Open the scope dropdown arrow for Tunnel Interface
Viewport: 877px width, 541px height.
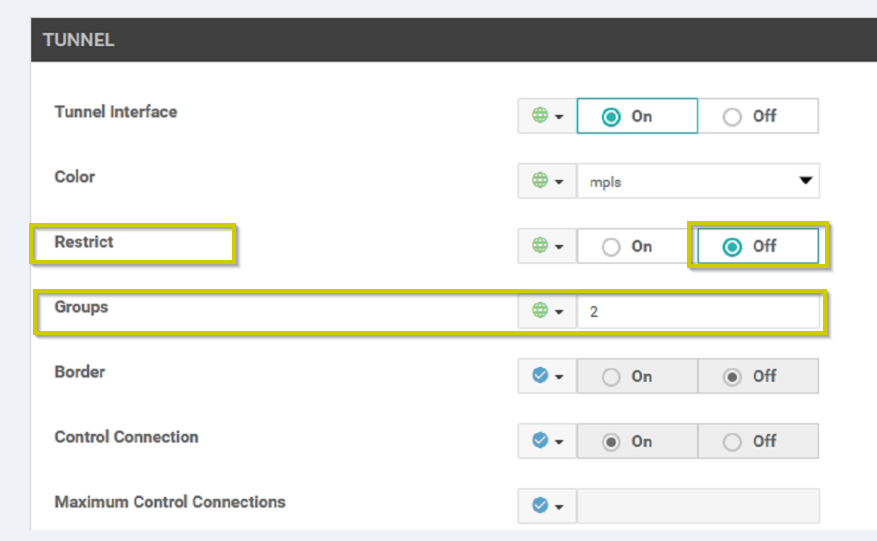[x=559, y=117]
